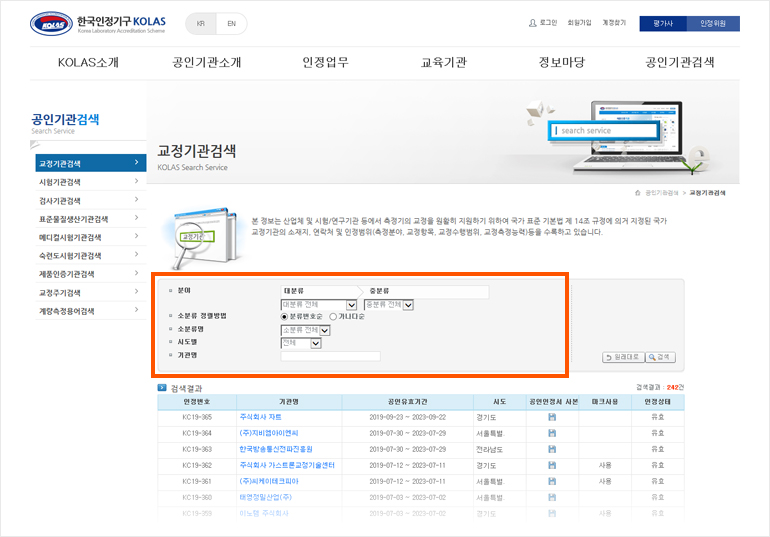Click the 로그인 person icon
The height and width of the screenshot is (537, 770).
533,23
